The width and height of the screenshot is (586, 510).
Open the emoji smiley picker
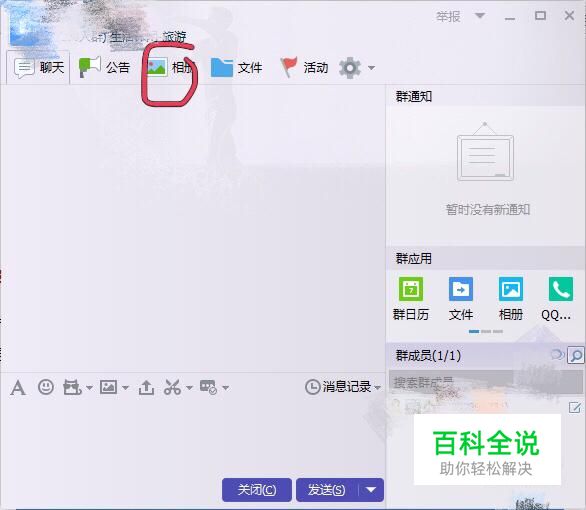coord(46,387)
